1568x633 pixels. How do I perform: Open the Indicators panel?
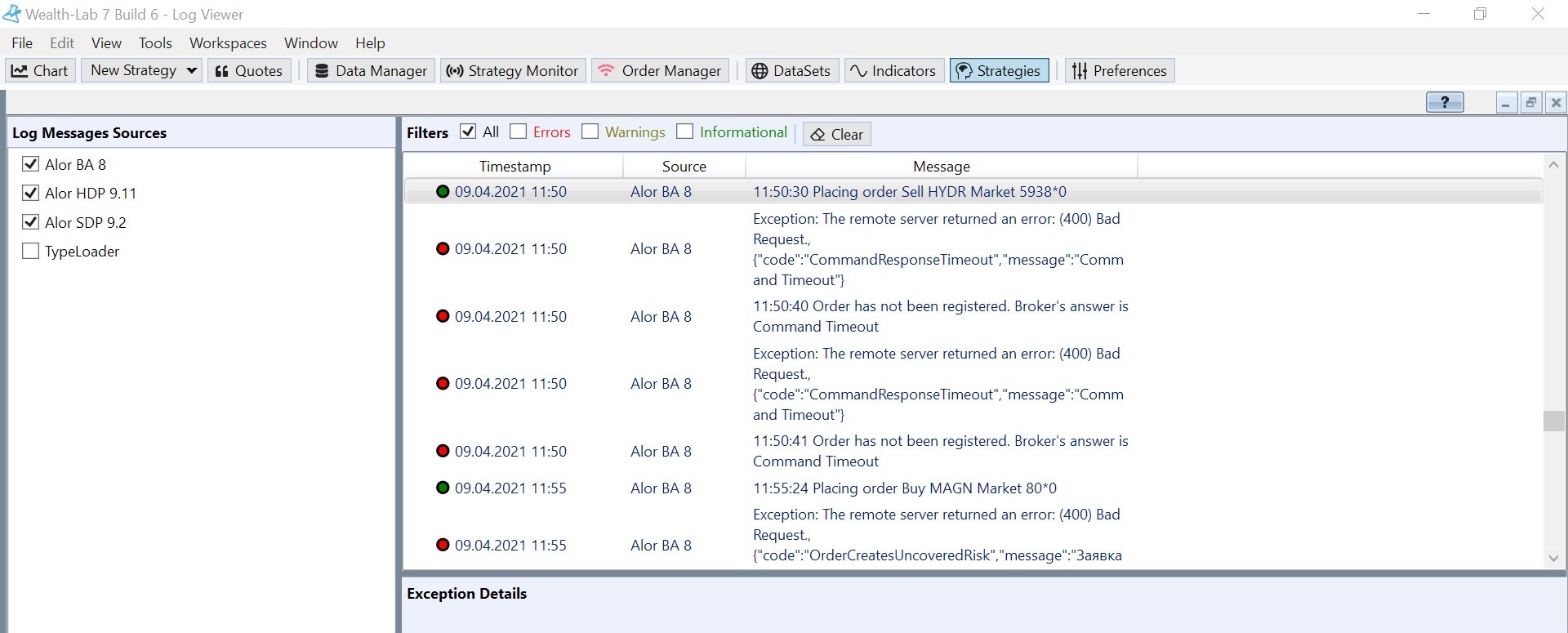coord(893,71)
